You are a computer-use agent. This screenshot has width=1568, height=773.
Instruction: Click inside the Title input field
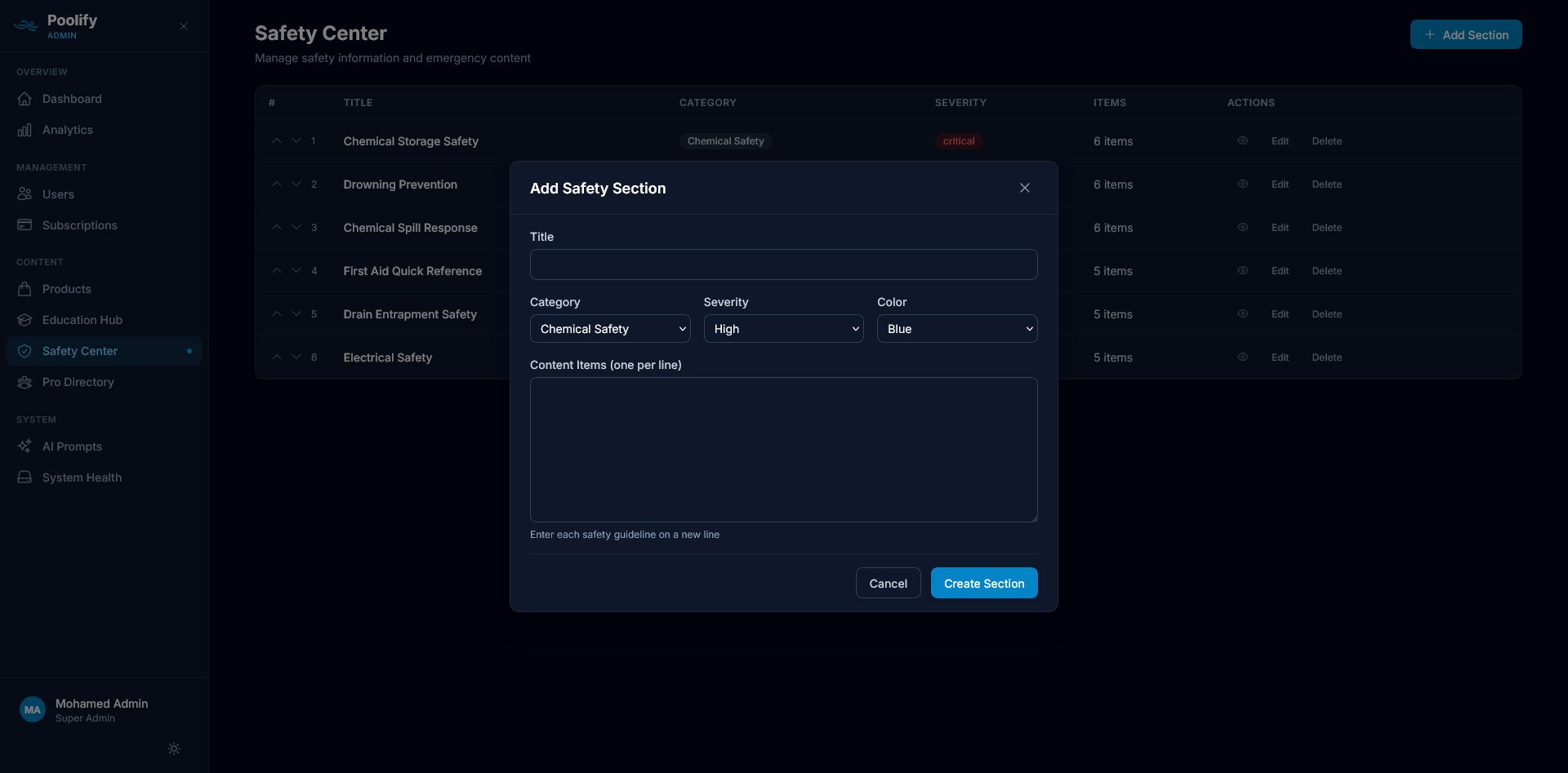tap(783, 264)
